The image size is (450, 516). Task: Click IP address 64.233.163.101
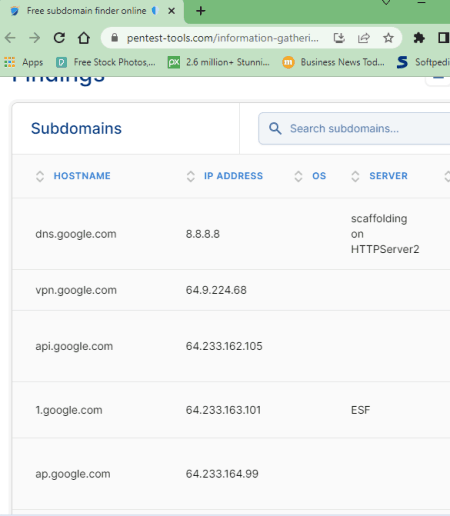coord(223,410)
